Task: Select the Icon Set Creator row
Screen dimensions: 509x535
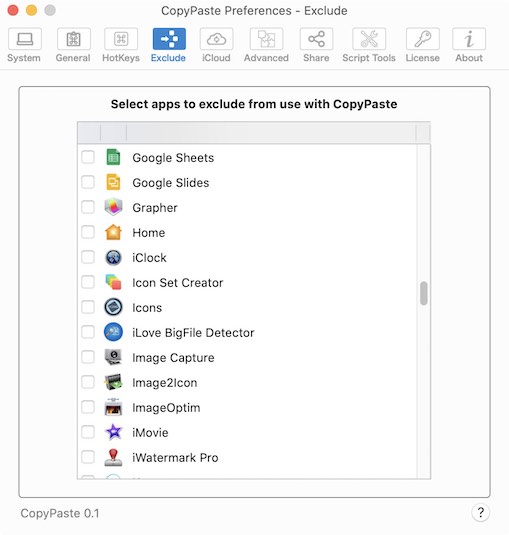Action: click(247, 283)
